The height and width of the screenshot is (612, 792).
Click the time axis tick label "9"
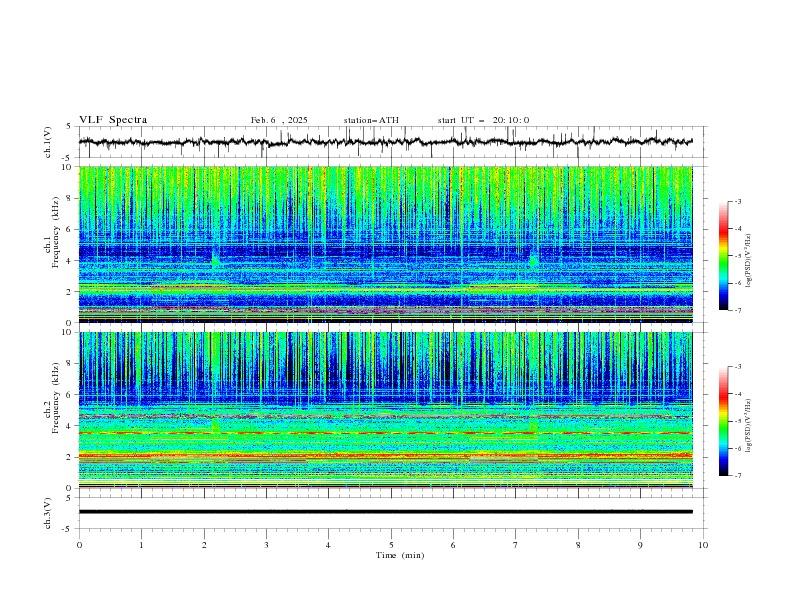click(640, 545)
